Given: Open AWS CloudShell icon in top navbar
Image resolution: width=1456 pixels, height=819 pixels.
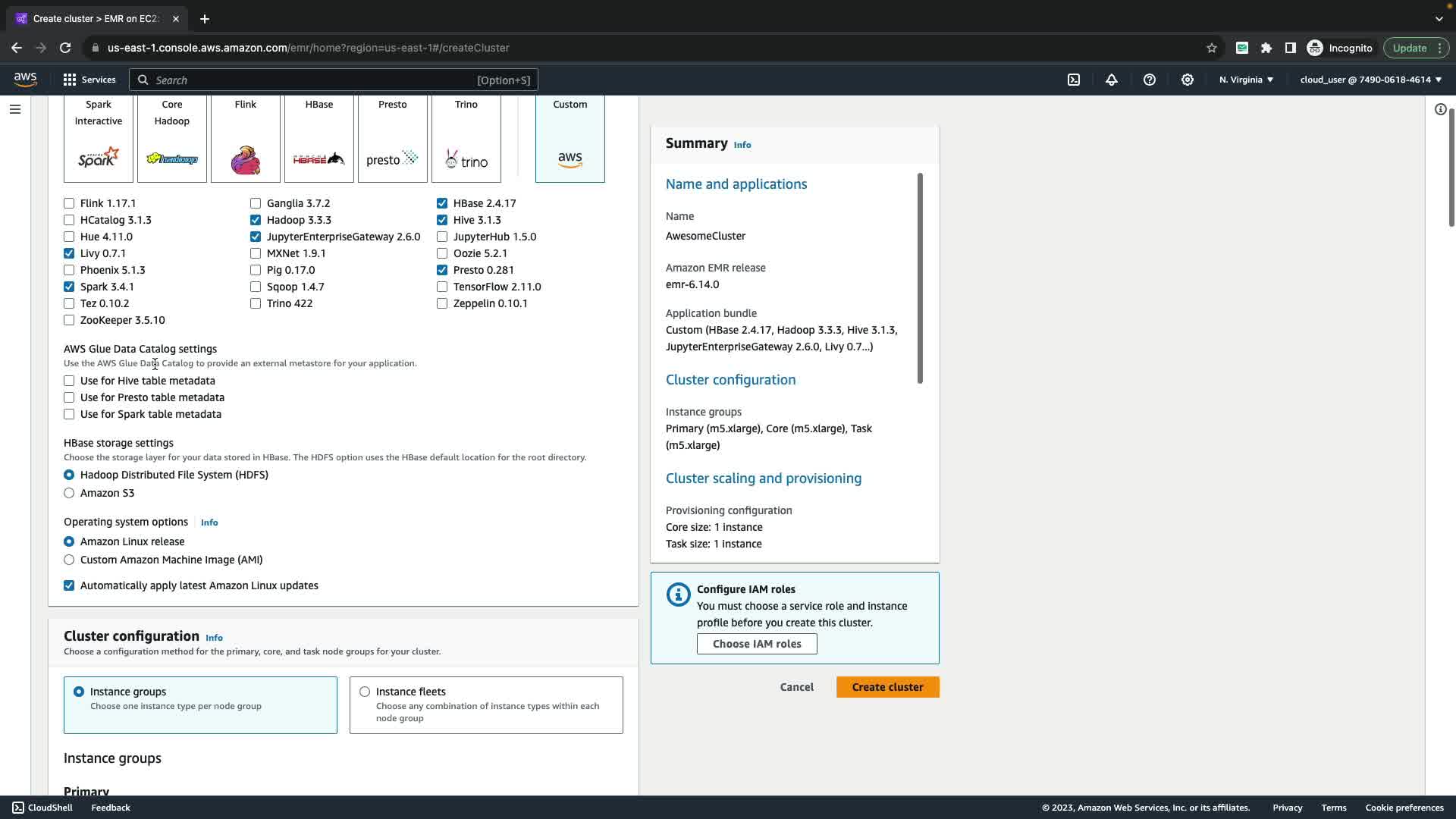Looking at the screenshot, I should click(x=1074, y=80).
